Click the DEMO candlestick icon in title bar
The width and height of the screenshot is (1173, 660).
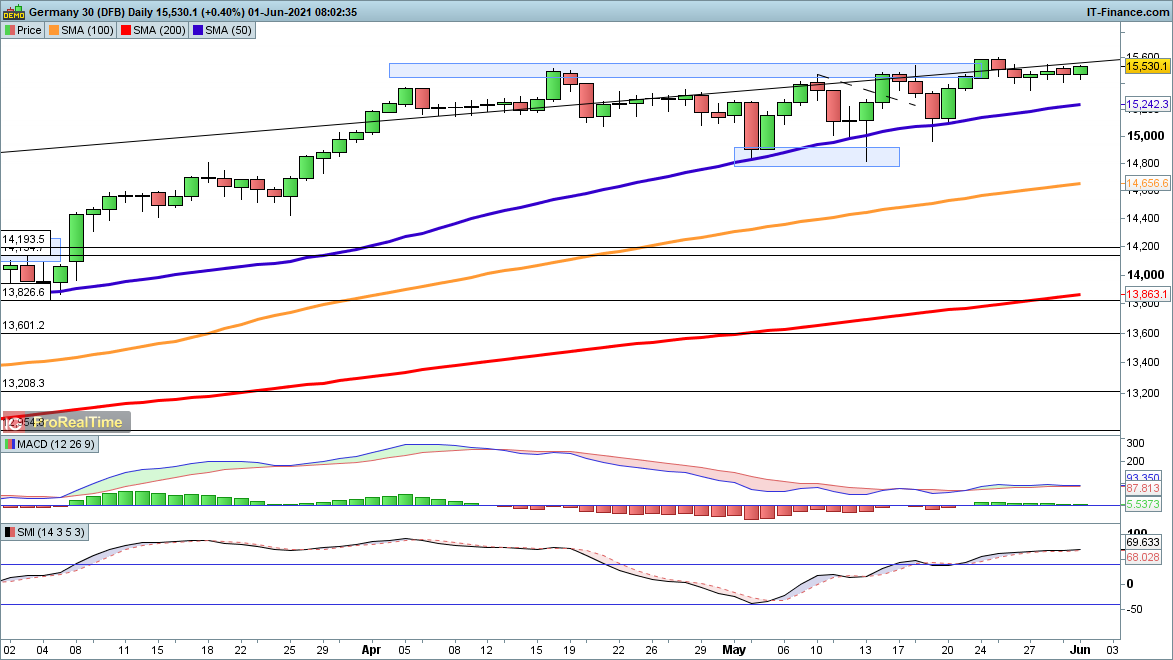coord(13,11)
